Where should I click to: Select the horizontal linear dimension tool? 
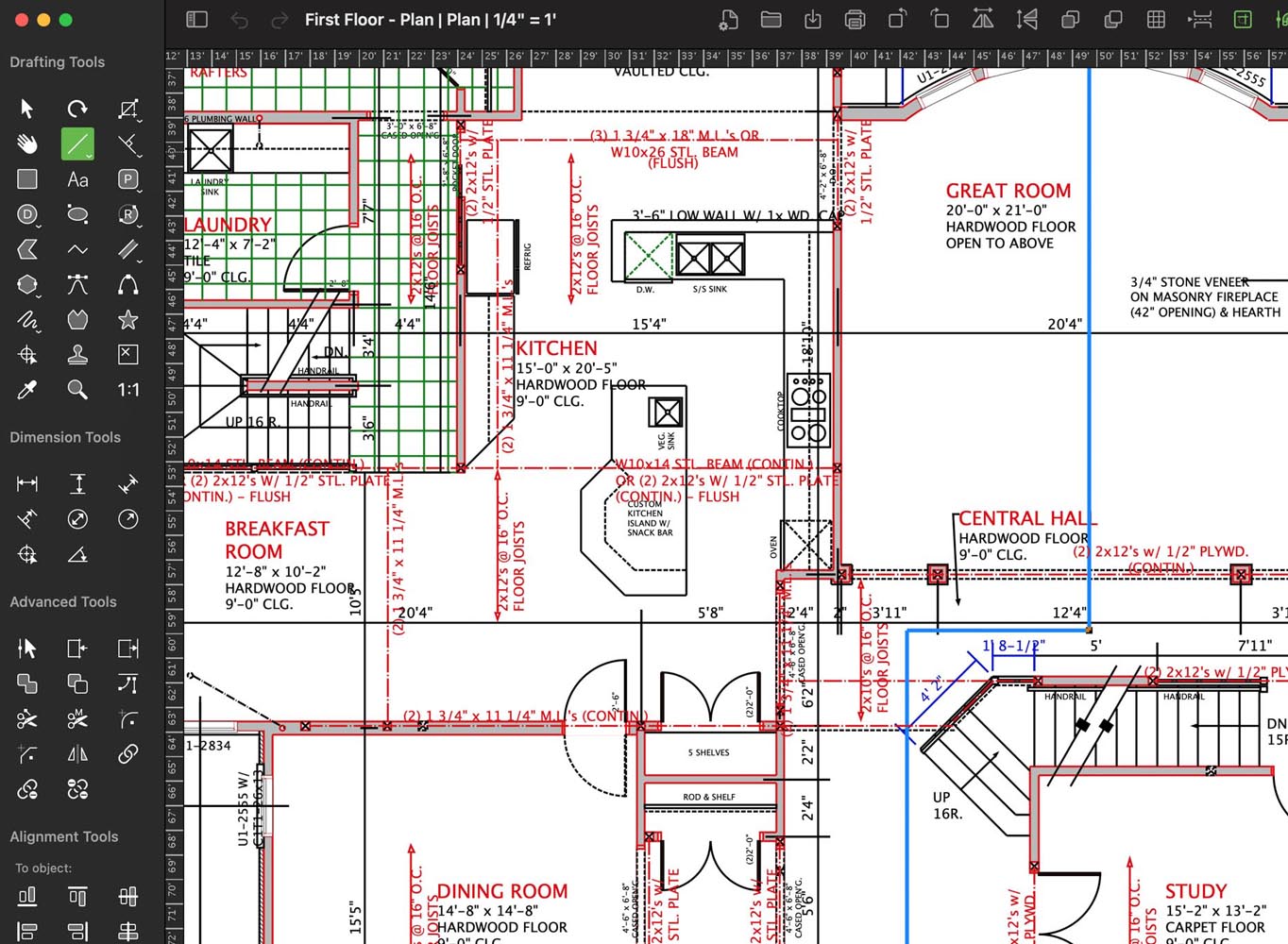(x=26, y=483)
